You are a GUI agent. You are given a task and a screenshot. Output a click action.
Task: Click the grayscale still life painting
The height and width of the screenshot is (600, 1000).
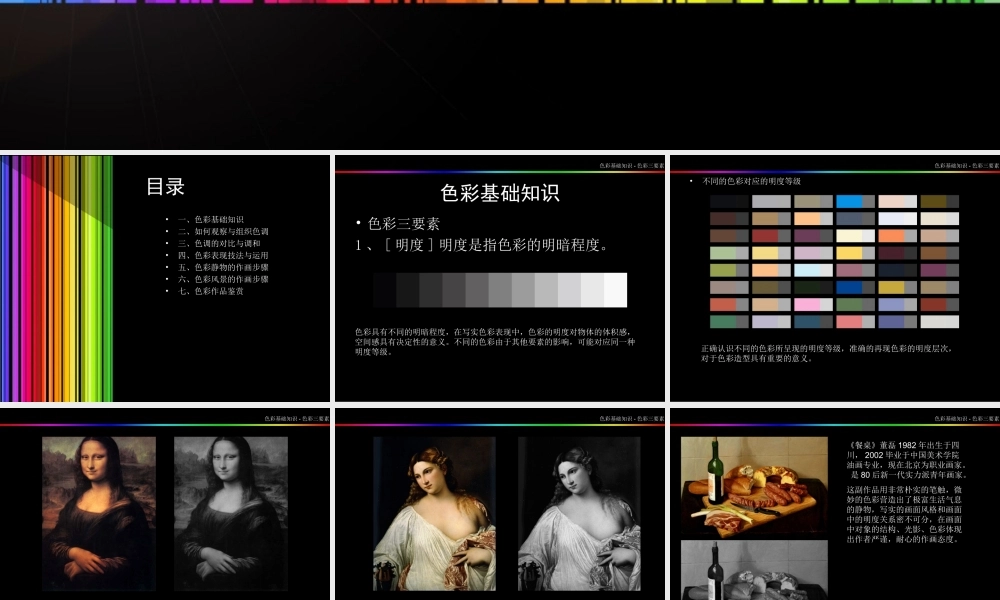(754, 570)
